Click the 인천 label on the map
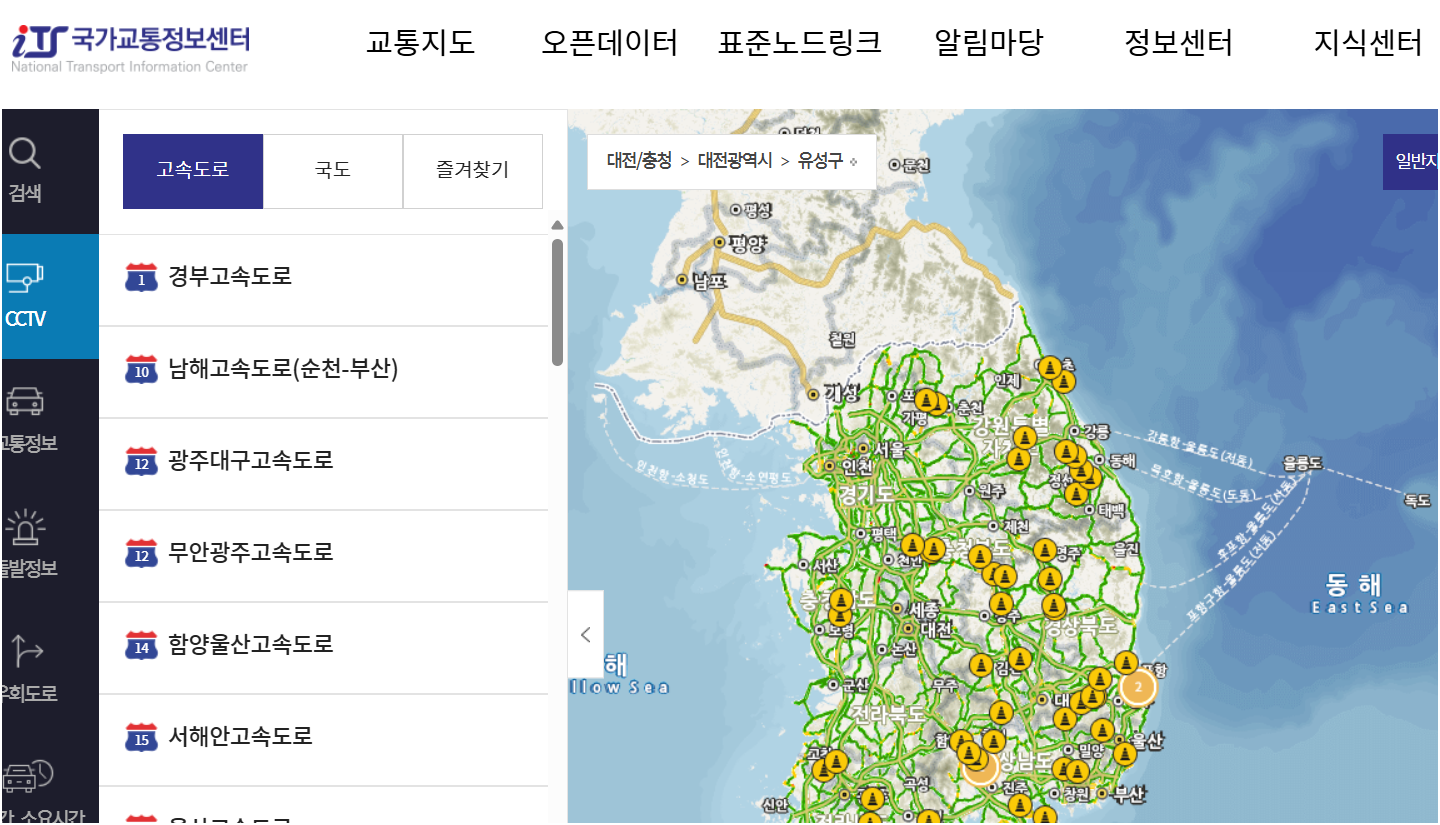1440x825 pixels. pyautogui.click(x=856, y=467)
